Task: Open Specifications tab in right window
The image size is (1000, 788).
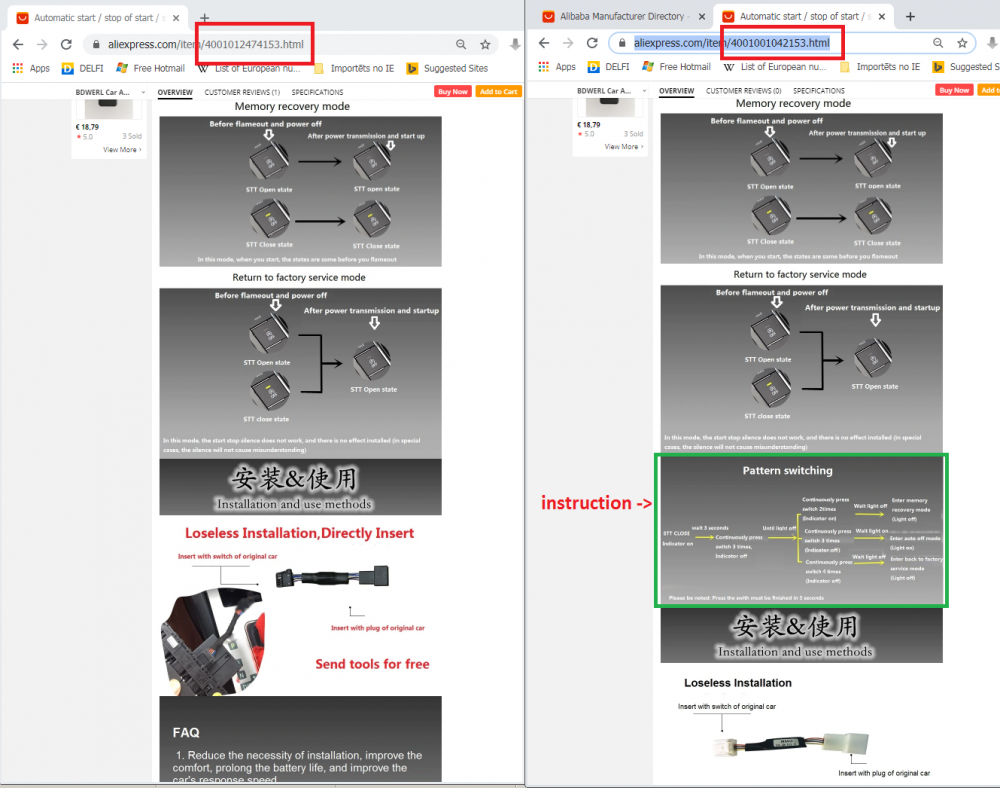Action: pyautogui.click(x=819, y=91)
